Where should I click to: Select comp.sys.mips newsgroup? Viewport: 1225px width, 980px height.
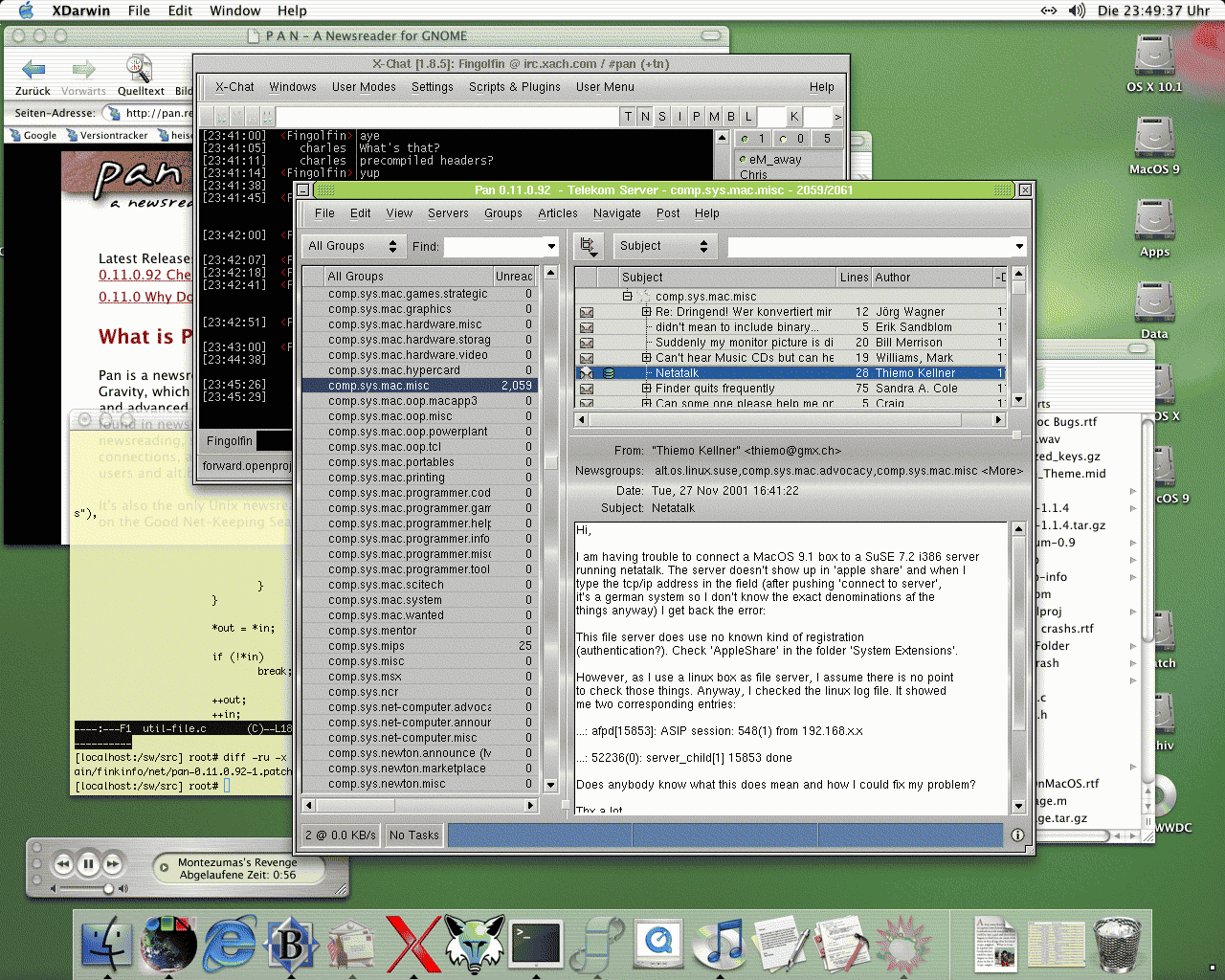click(x=419, y=646)
